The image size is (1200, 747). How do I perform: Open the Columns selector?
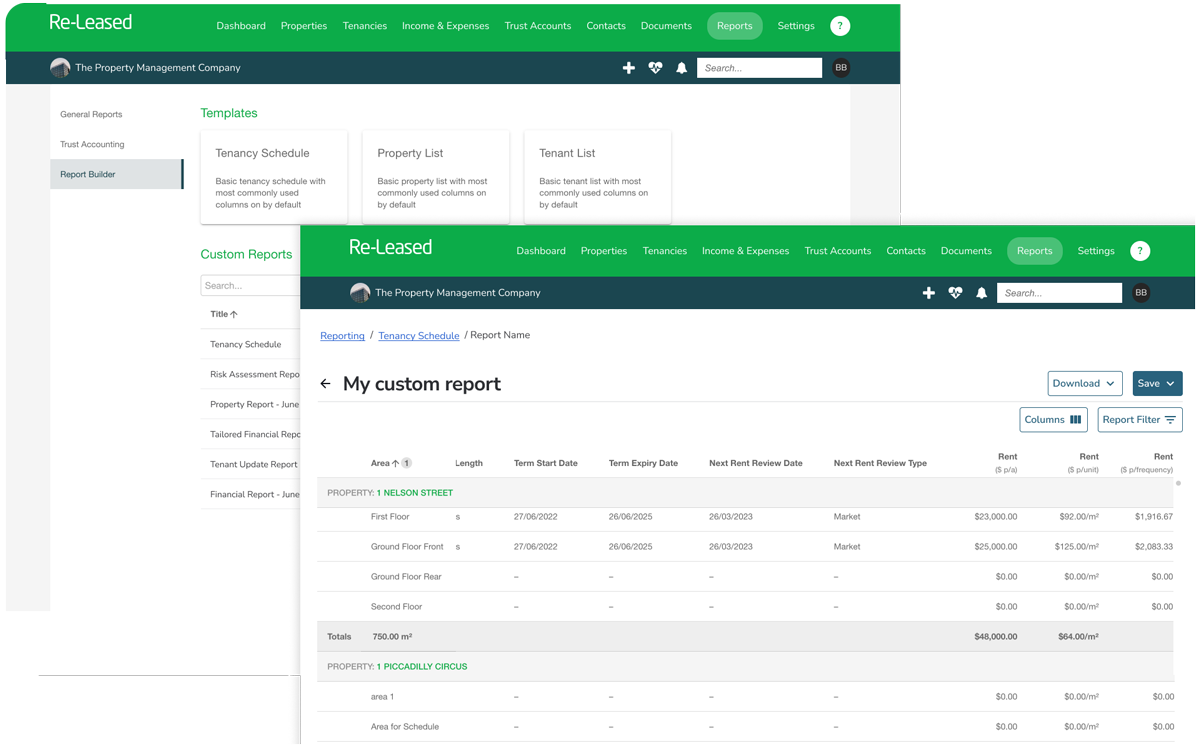pos(1053,420)
